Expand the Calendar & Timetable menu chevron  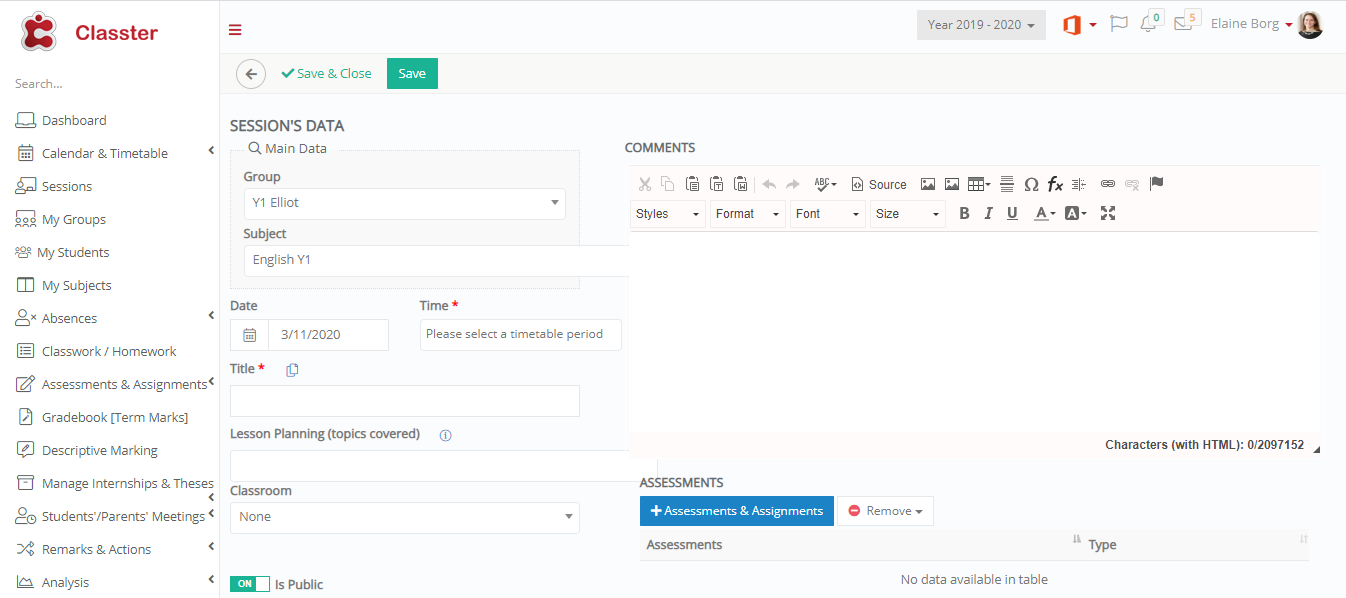[211, 150]
